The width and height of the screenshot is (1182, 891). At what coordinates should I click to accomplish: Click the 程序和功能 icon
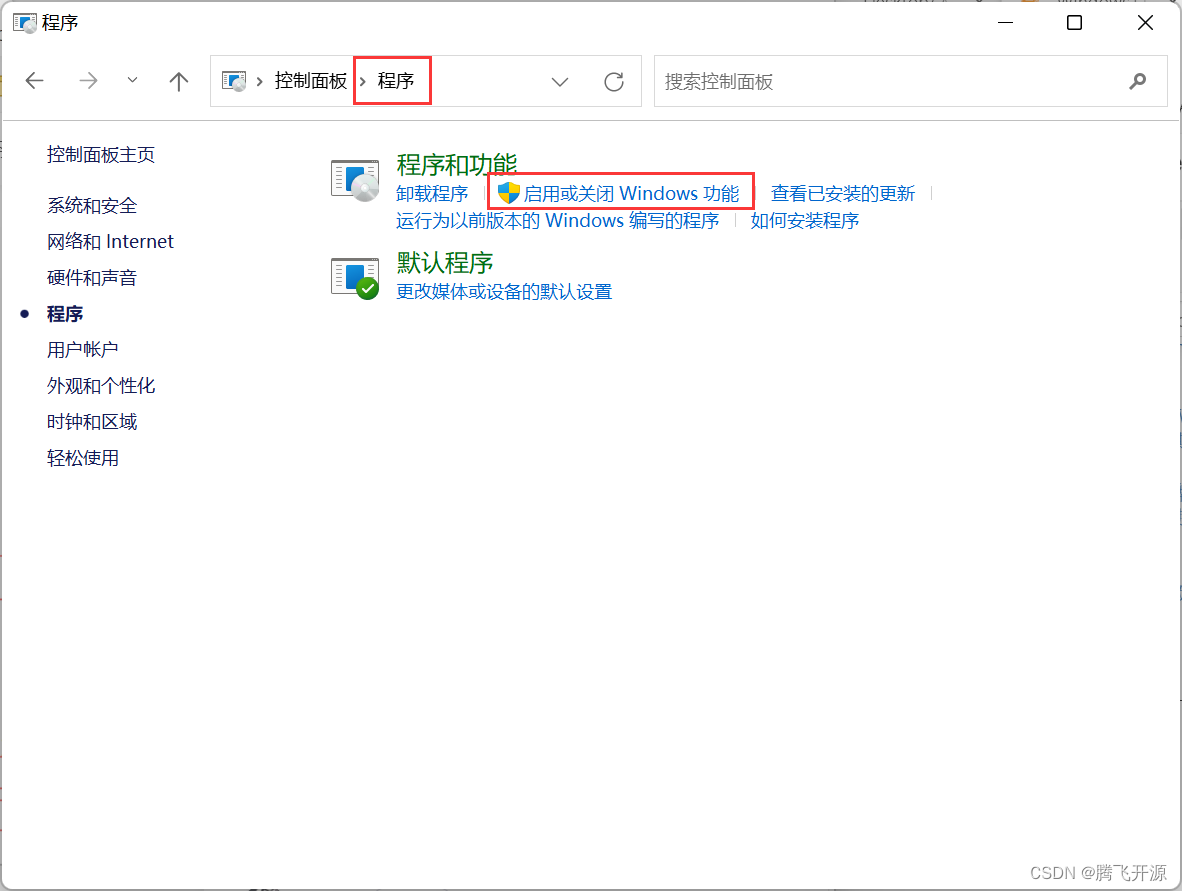point(355,180)
